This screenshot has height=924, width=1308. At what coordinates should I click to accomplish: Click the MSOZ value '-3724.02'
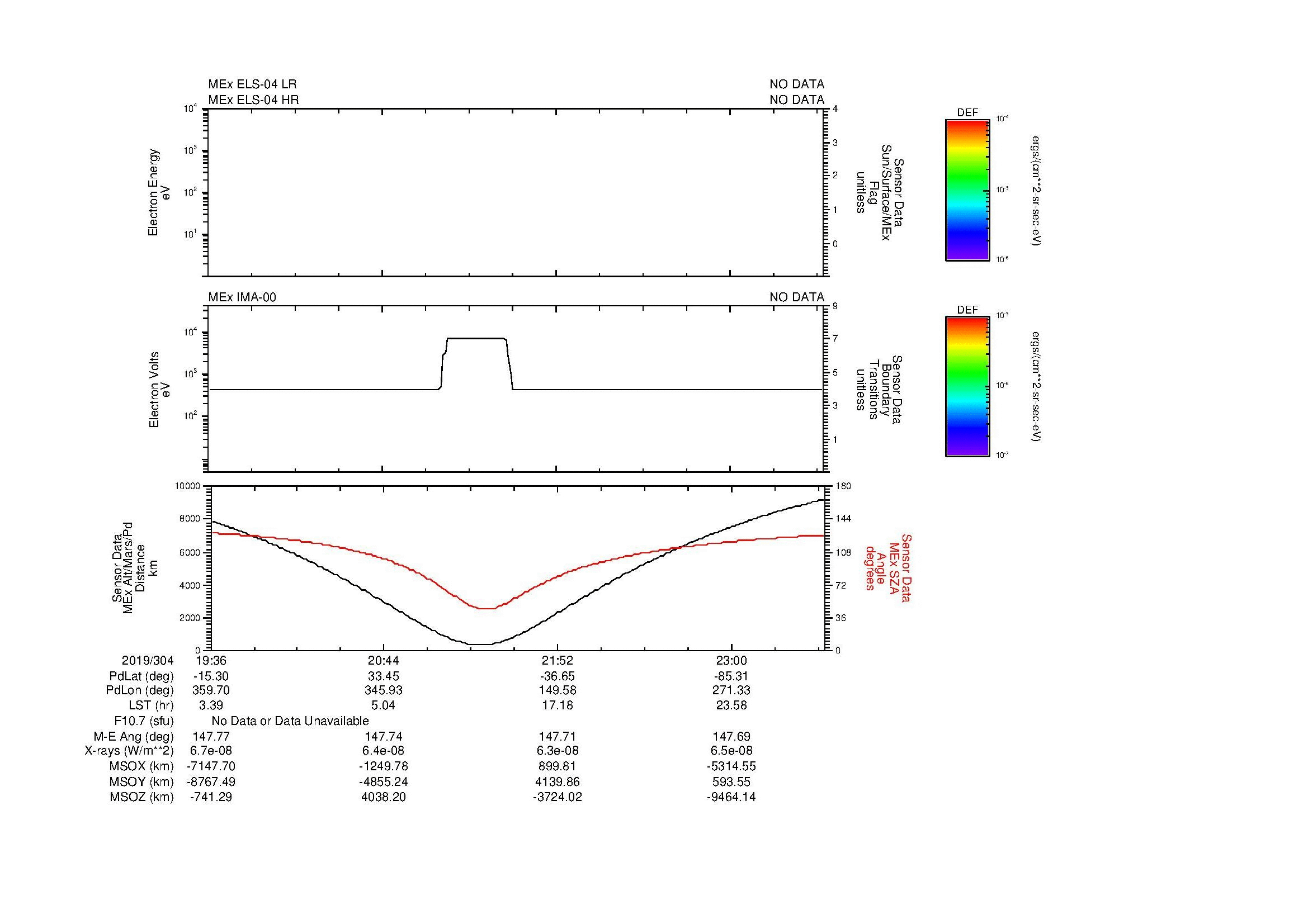(557, 797)
